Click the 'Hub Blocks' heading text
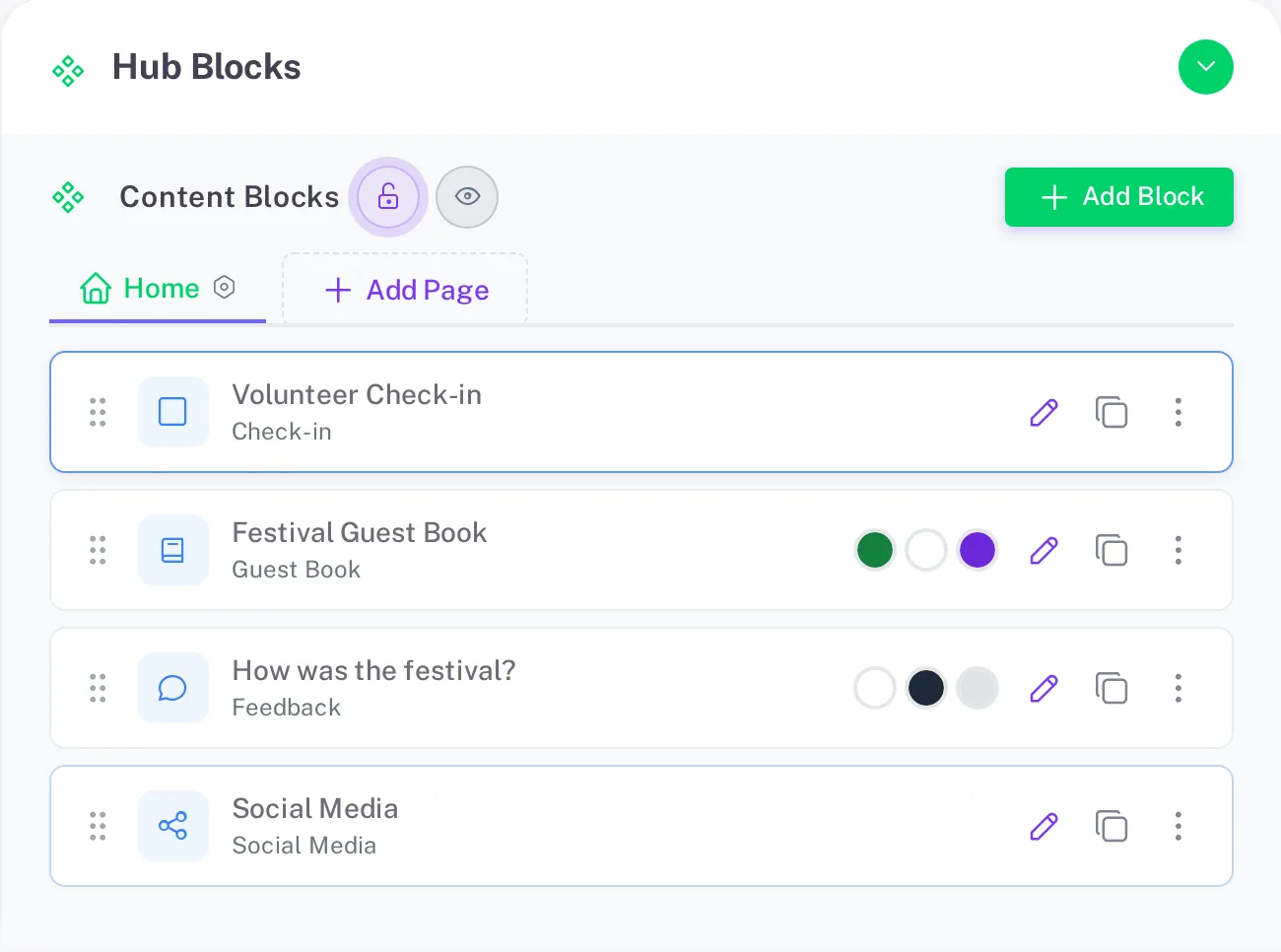 click(206, 67)
